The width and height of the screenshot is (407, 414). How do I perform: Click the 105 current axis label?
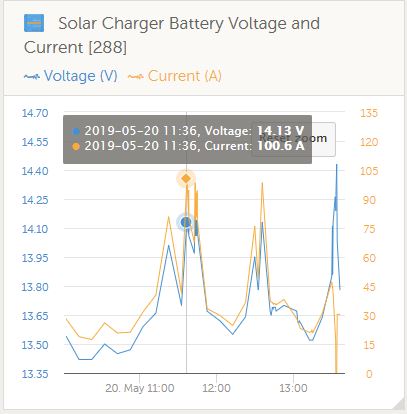pos(369,171)
